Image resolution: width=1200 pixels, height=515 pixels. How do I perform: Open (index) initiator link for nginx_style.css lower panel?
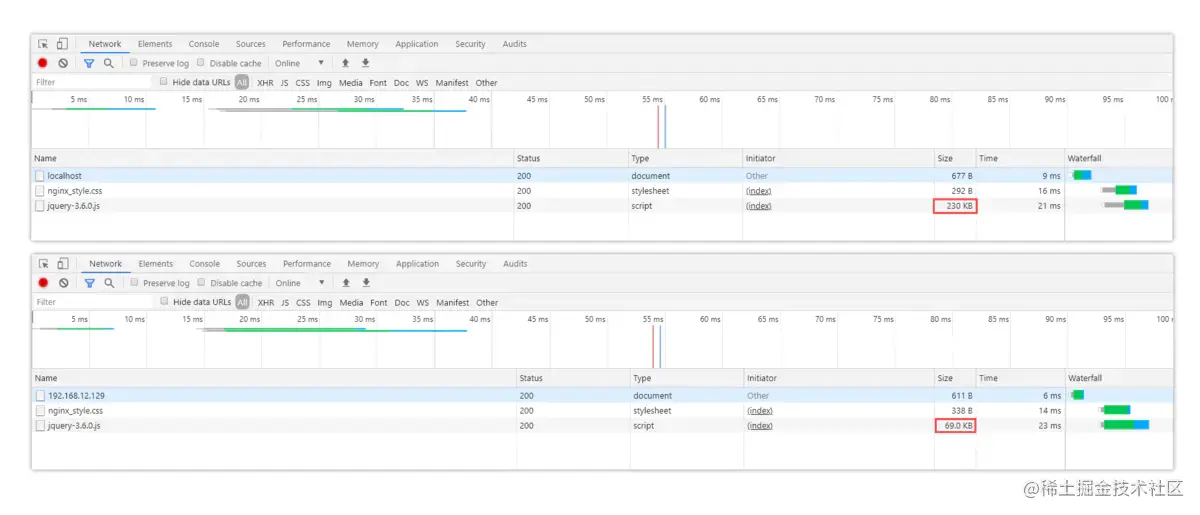760,411
